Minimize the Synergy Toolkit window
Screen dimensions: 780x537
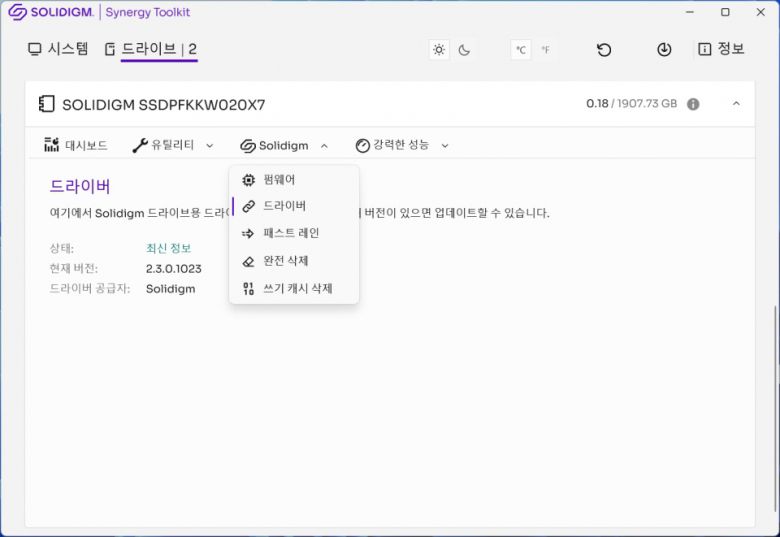[690, 12]
